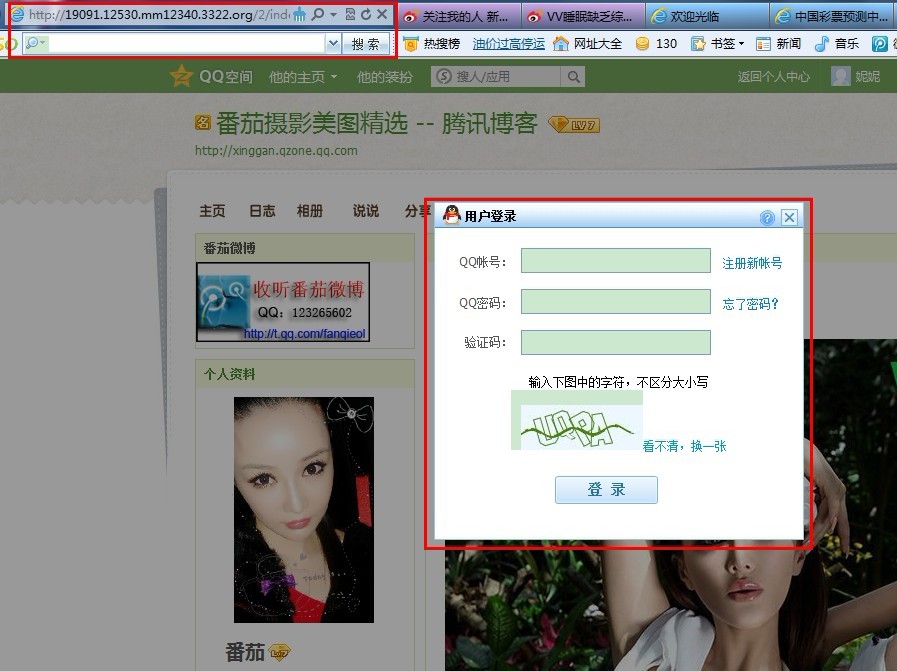Click the QQ空间 search magnifier button
This screenshot has width=897, height=671.
click(573, 77)
